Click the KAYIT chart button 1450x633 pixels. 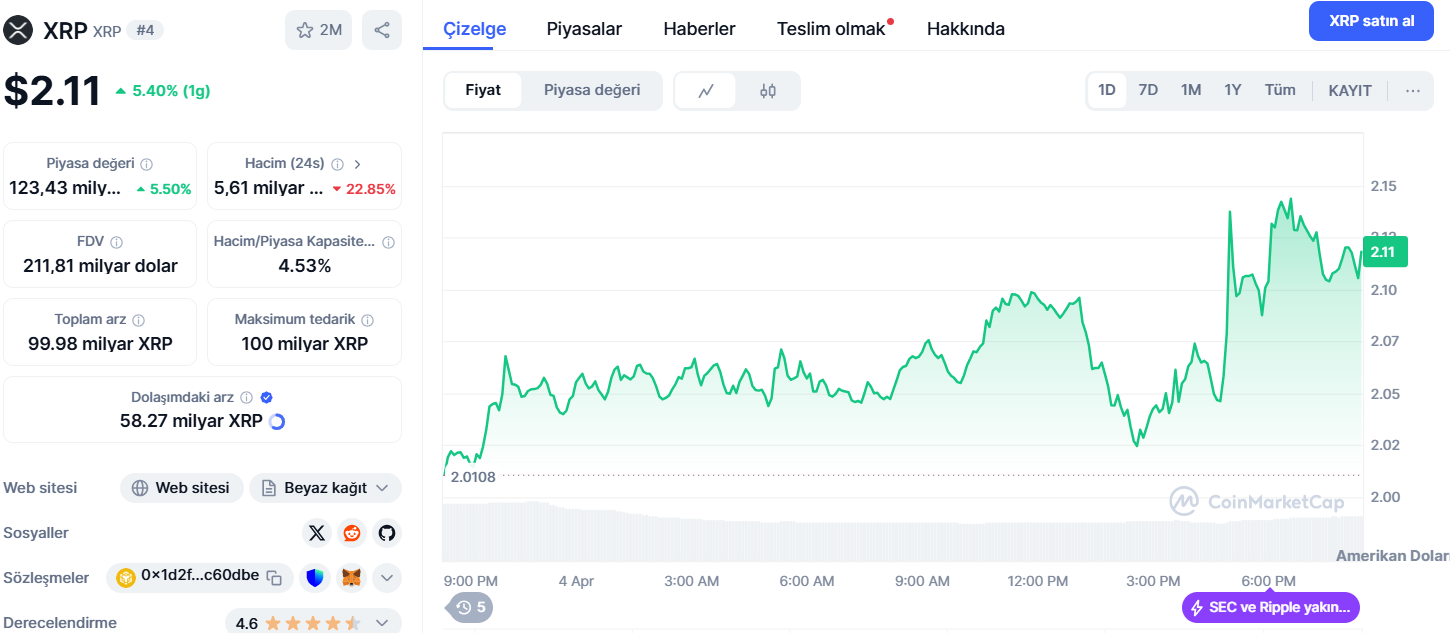pos(1350,90)
